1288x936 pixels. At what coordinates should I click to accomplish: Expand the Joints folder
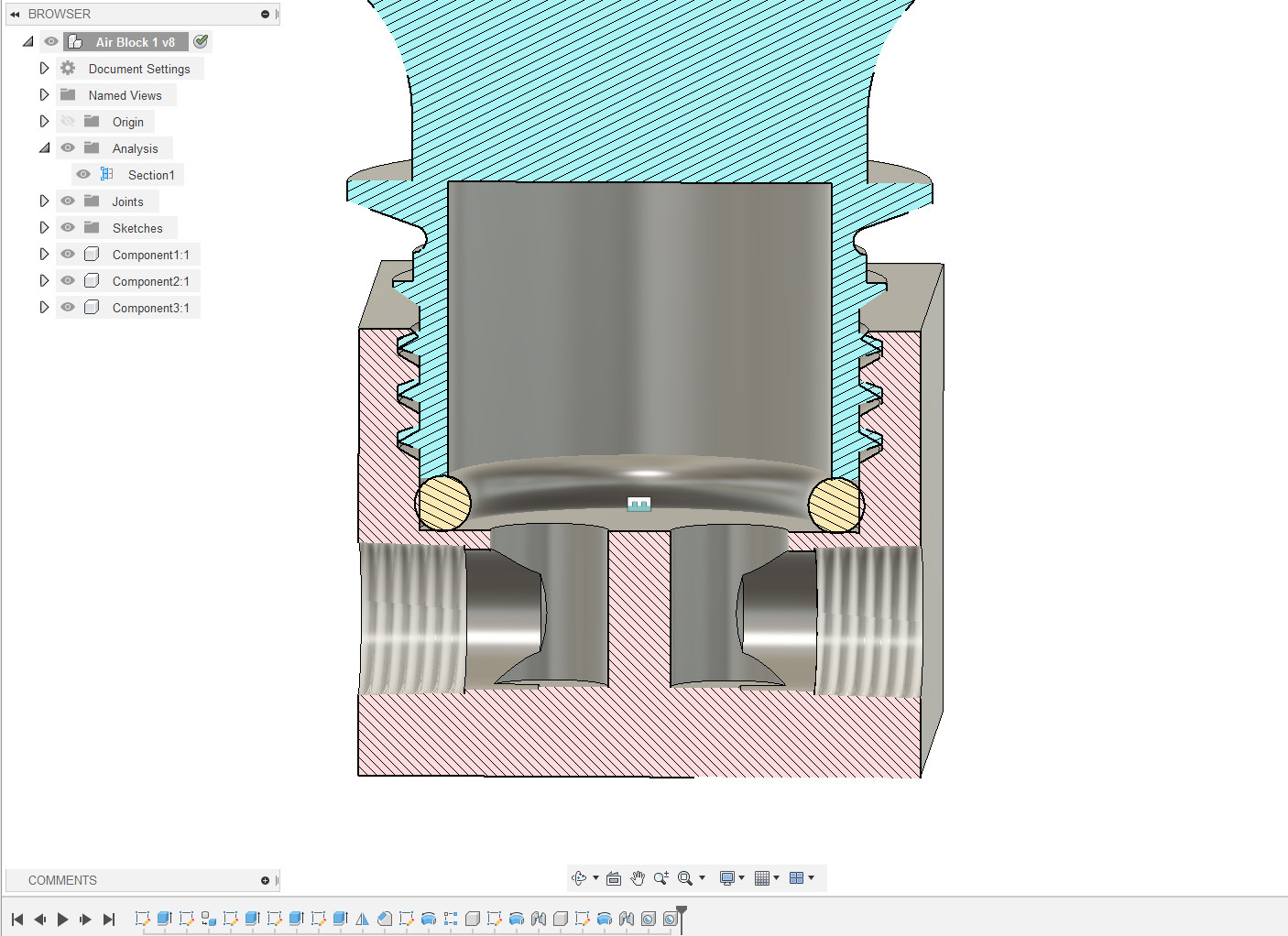coord(44,201)
